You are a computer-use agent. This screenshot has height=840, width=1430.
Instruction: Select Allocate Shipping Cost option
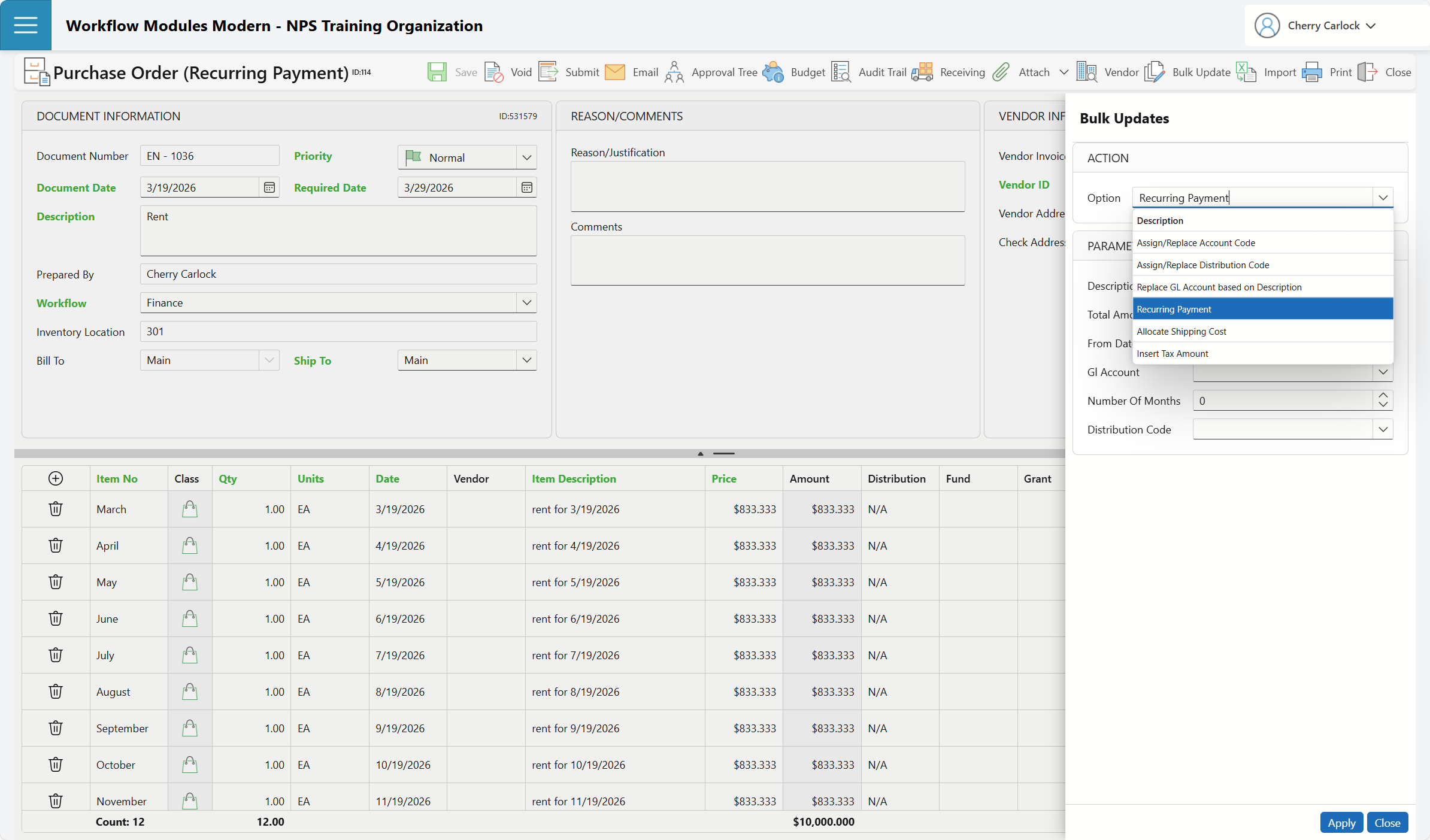(x=1181, y=332)
